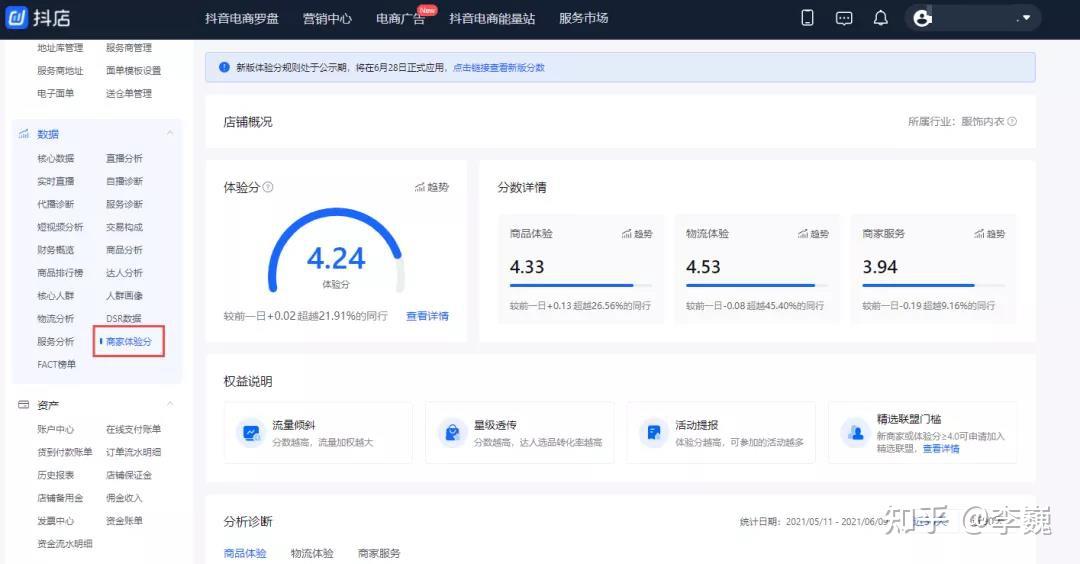Click the 精选联盟门槛 benefit icon

coord(855,432)
